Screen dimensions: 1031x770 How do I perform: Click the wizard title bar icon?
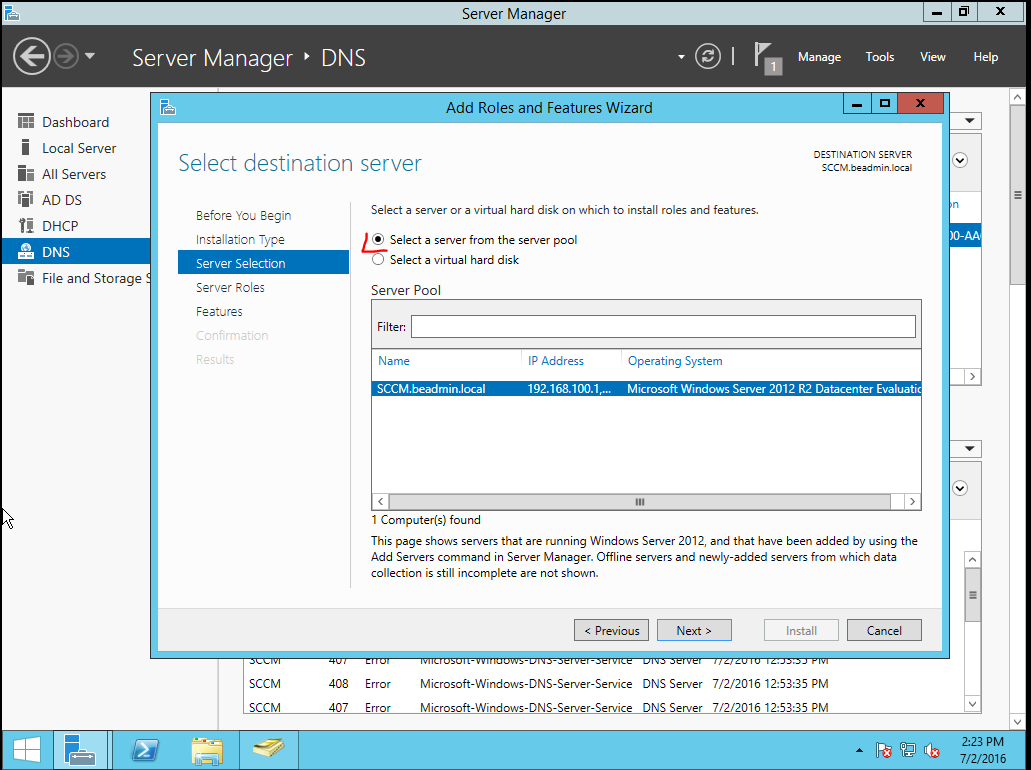tap(168, 107)
